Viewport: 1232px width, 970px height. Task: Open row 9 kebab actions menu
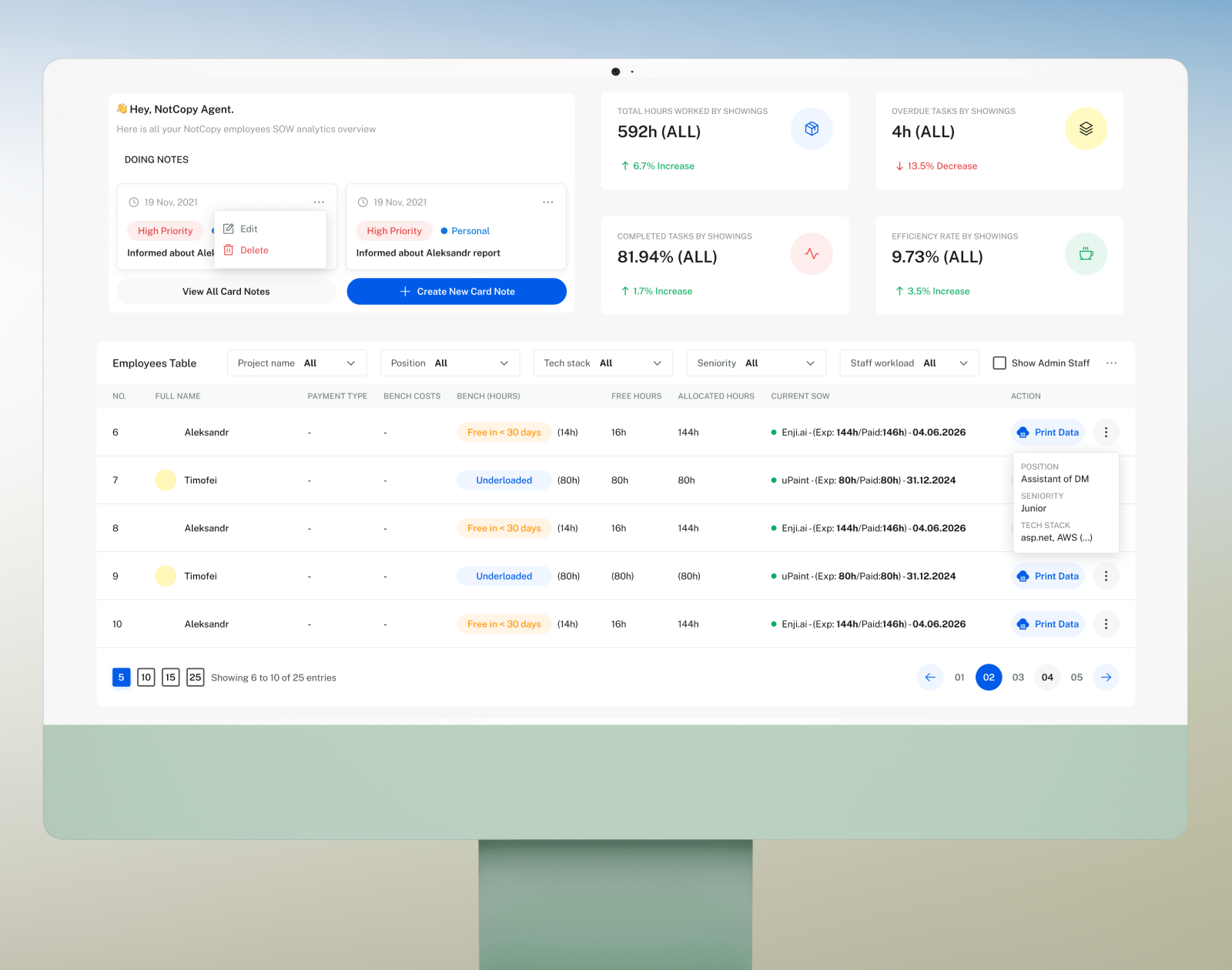pos(1106,577)
